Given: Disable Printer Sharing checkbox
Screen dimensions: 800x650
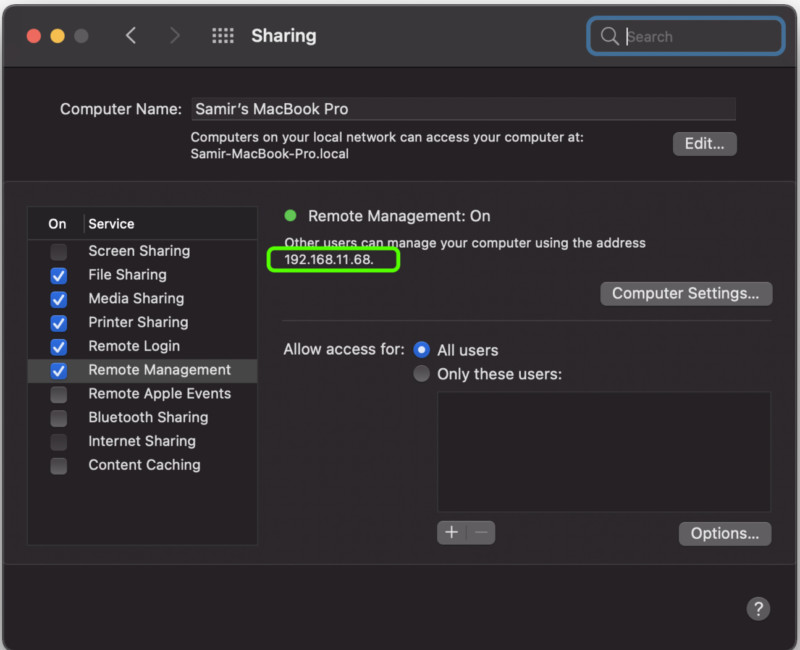Looking at the screenshot, I should pos(59,323).
